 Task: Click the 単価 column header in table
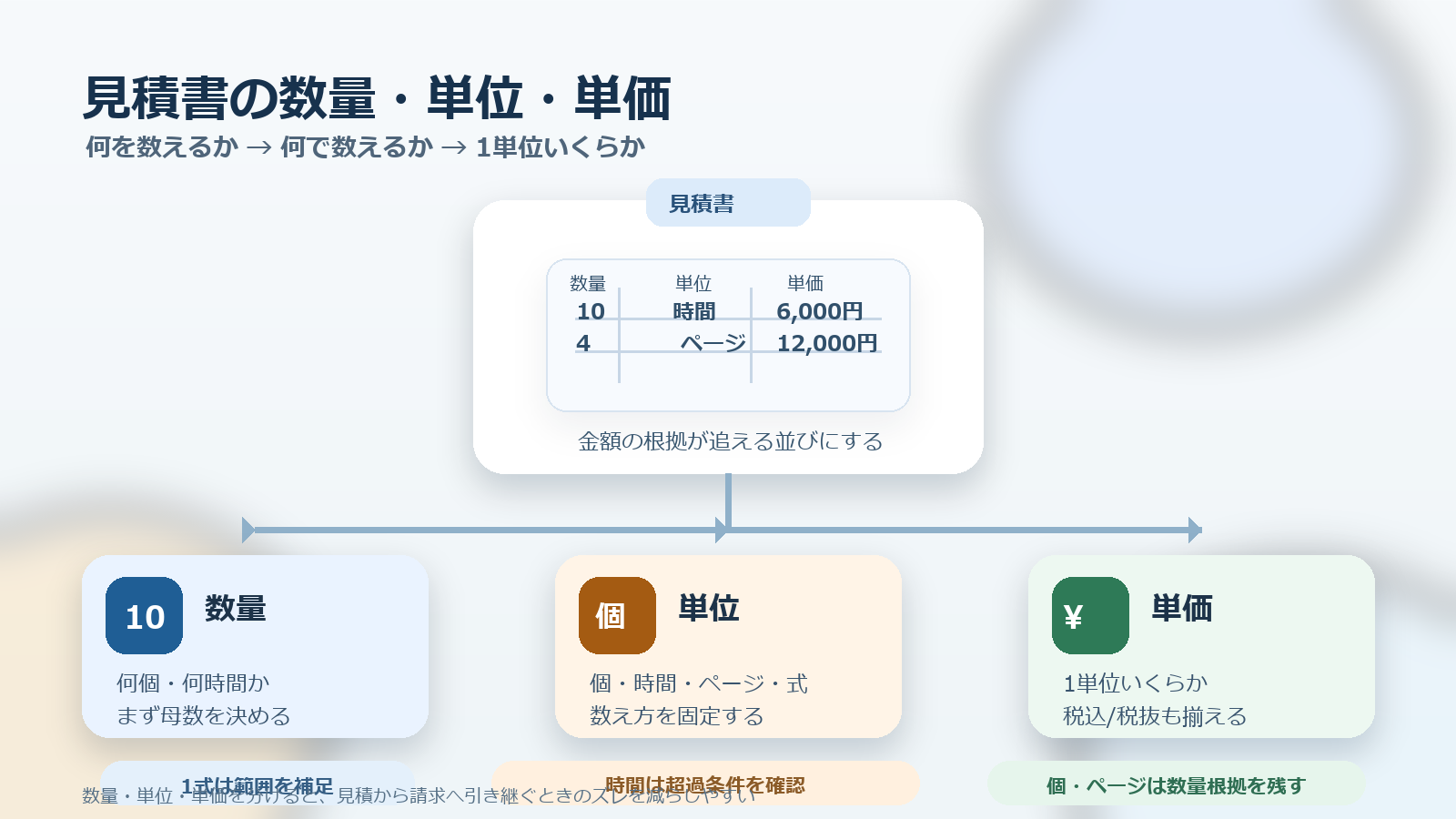pos(805,283)
